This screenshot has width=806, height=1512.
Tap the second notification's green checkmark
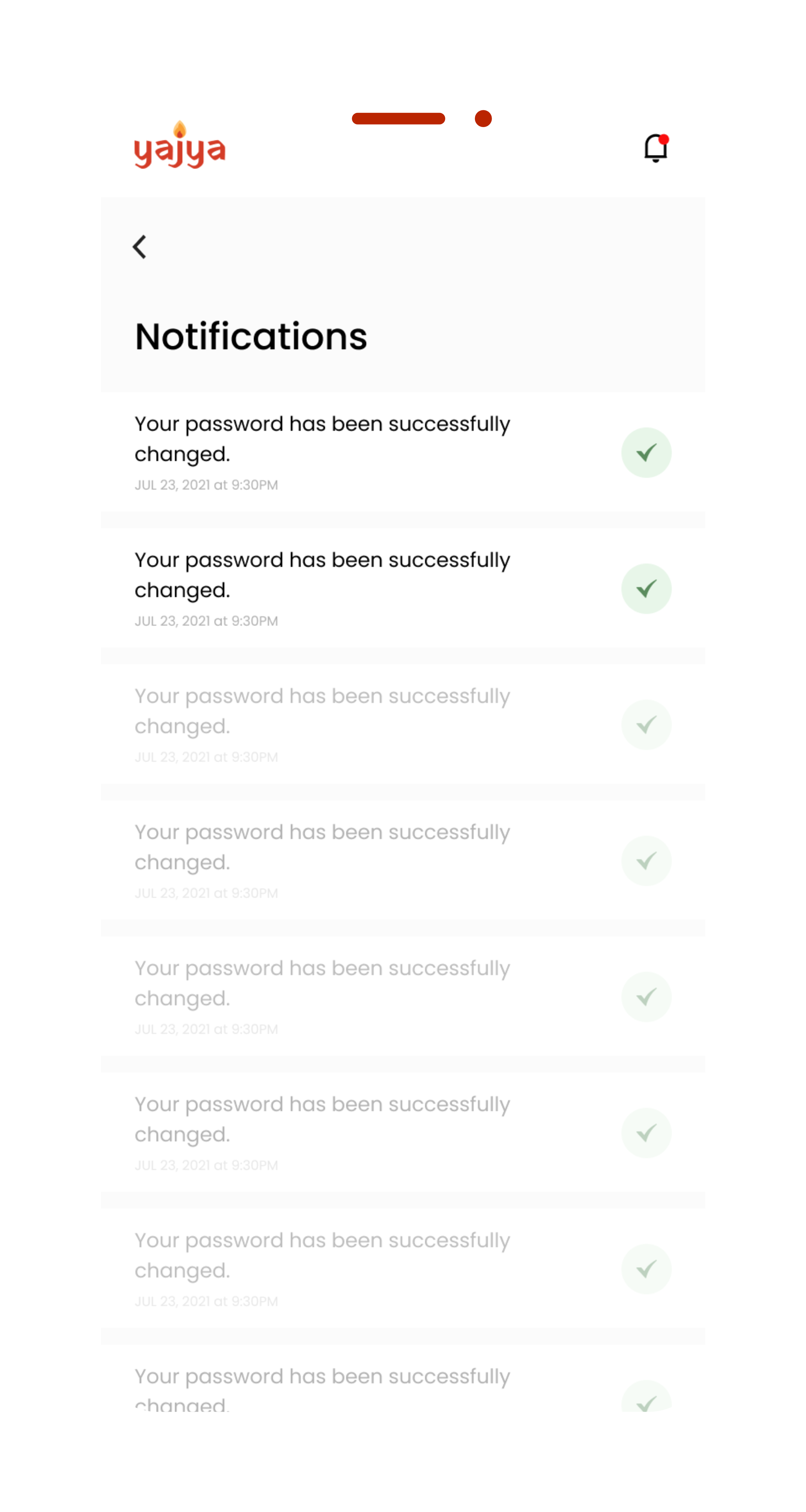coord(646,589)
